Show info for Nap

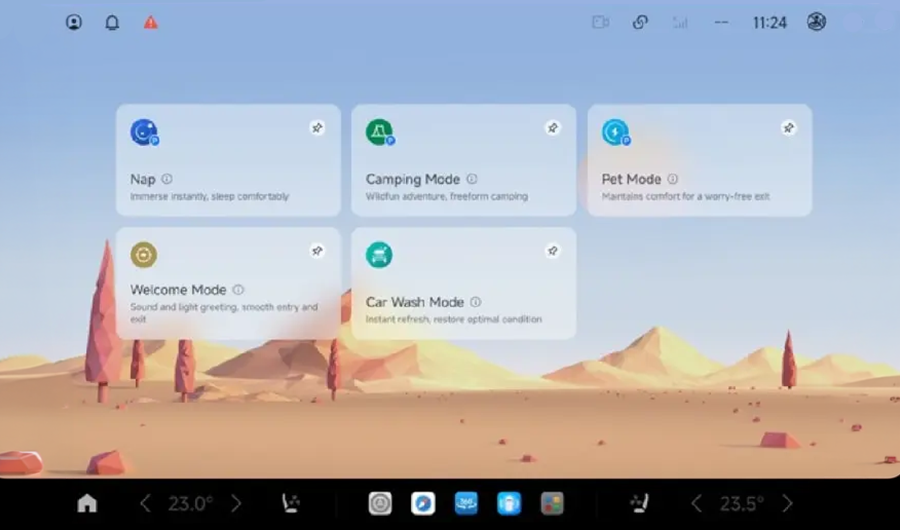point(166,179)
